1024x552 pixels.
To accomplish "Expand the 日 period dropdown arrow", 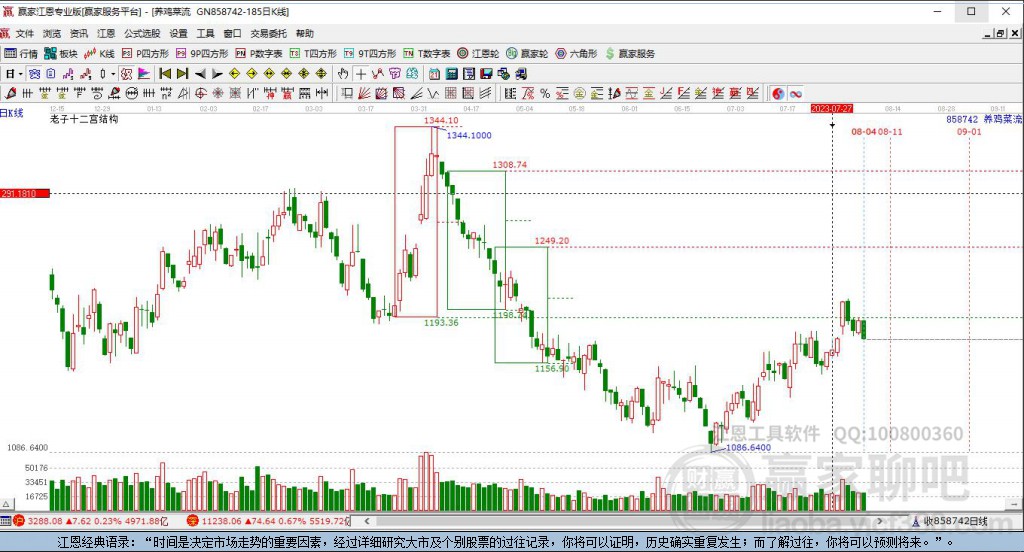I will point(21,74).
